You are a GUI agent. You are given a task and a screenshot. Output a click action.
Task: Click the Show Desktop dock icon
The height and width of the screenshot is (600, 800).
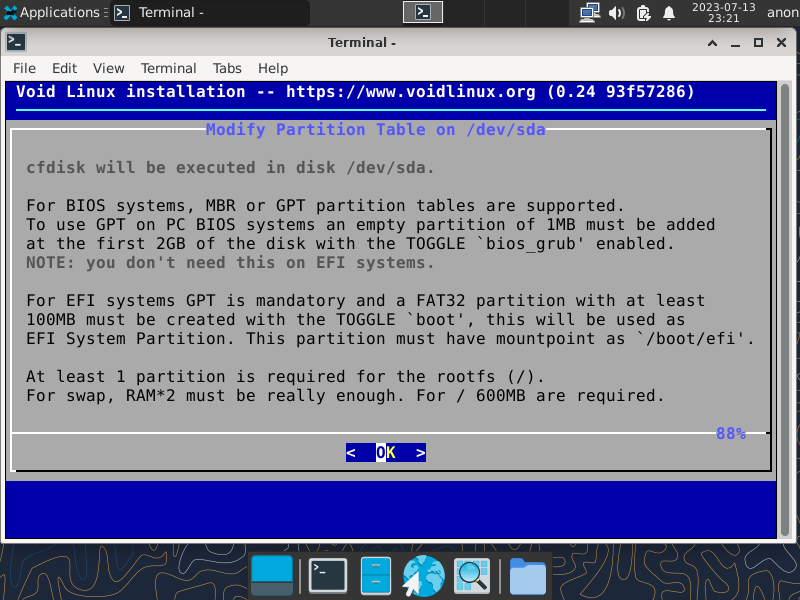(272, 576)
